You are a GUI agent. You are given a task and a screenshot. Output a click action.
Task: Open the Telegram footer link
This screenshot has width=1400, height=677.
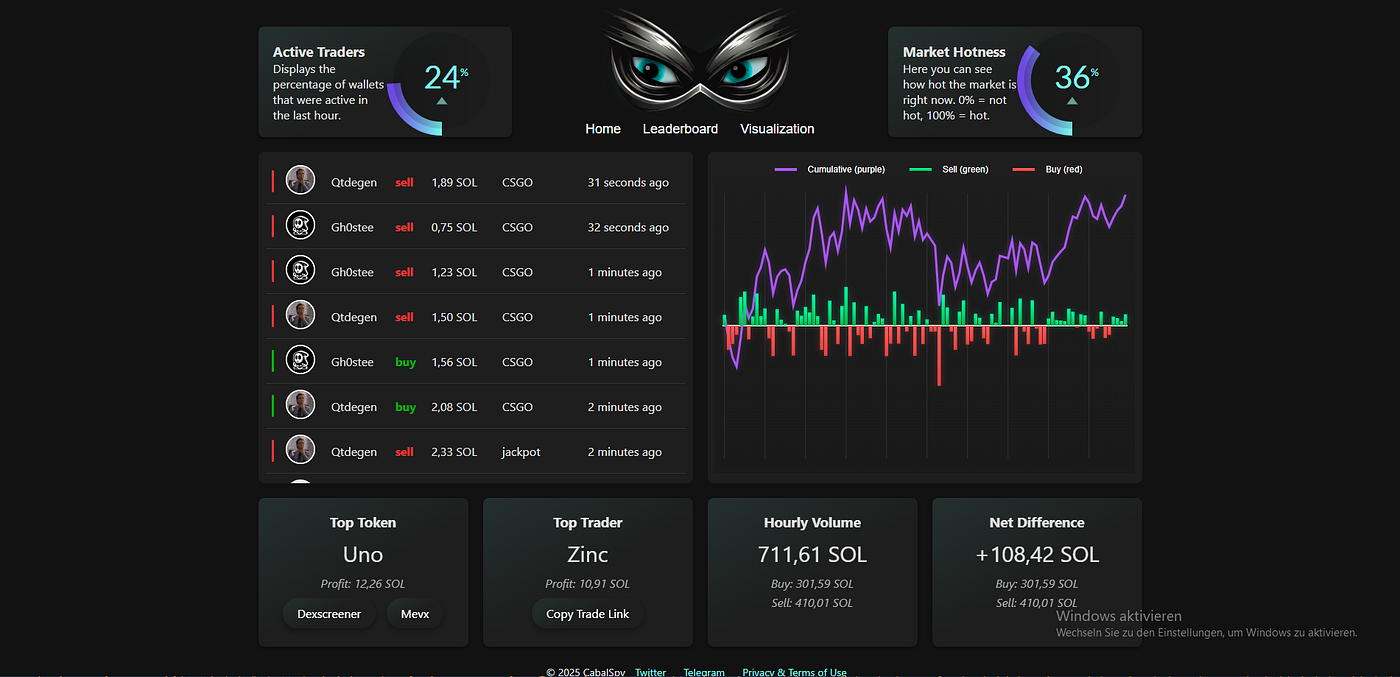[x=704, y=672]
